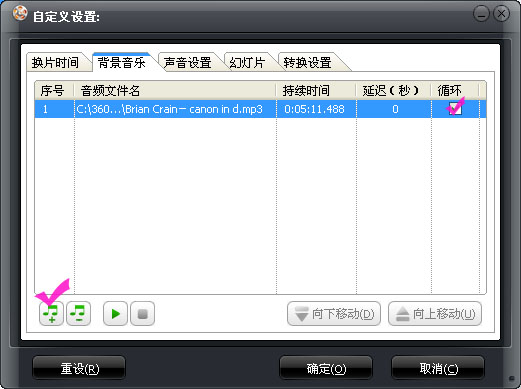Go to the 幻灯片 tab
Screen dimensions: 521x389
247,62
